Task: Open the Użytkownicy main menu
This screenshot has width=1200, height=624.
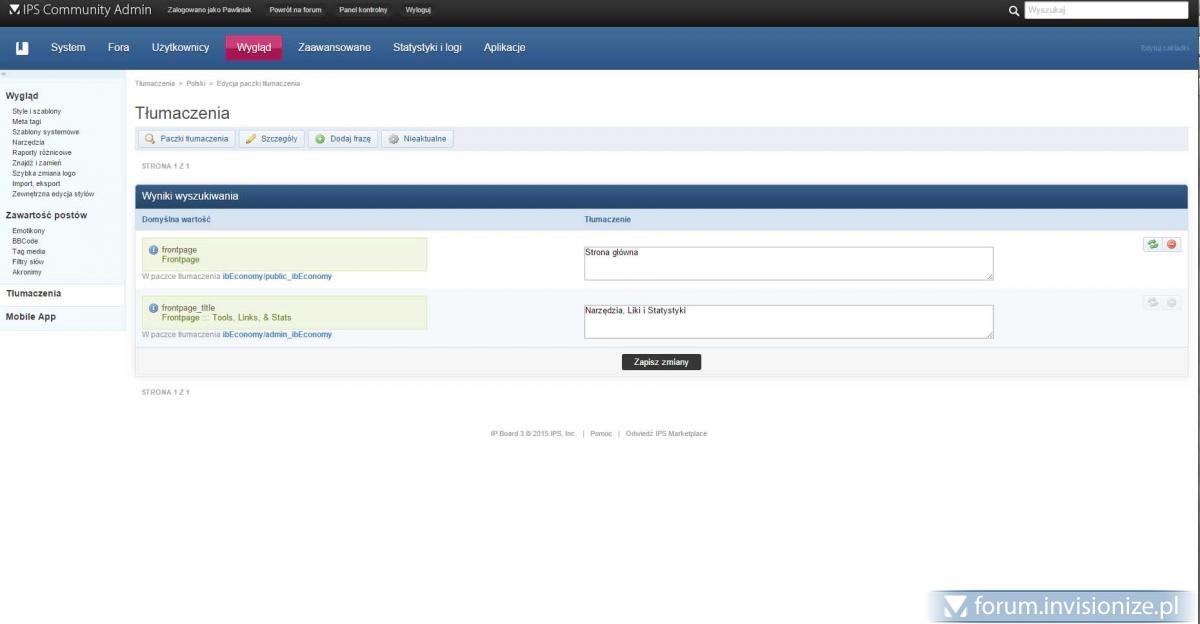Action: click(x=180, y=47)
